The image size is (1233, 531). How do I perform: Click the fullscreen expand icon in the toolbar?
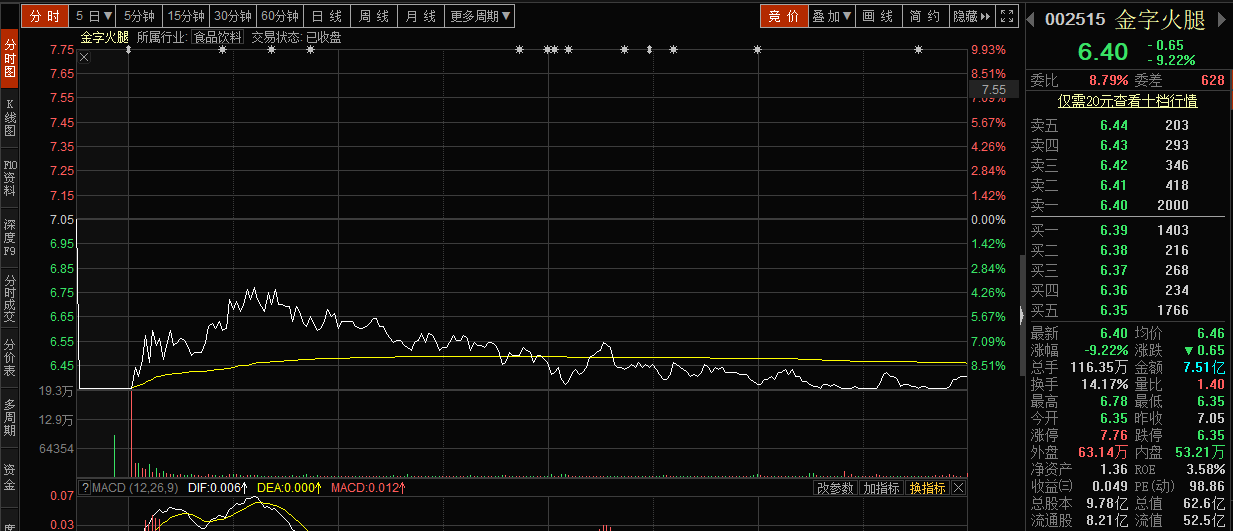point(1007,16)
